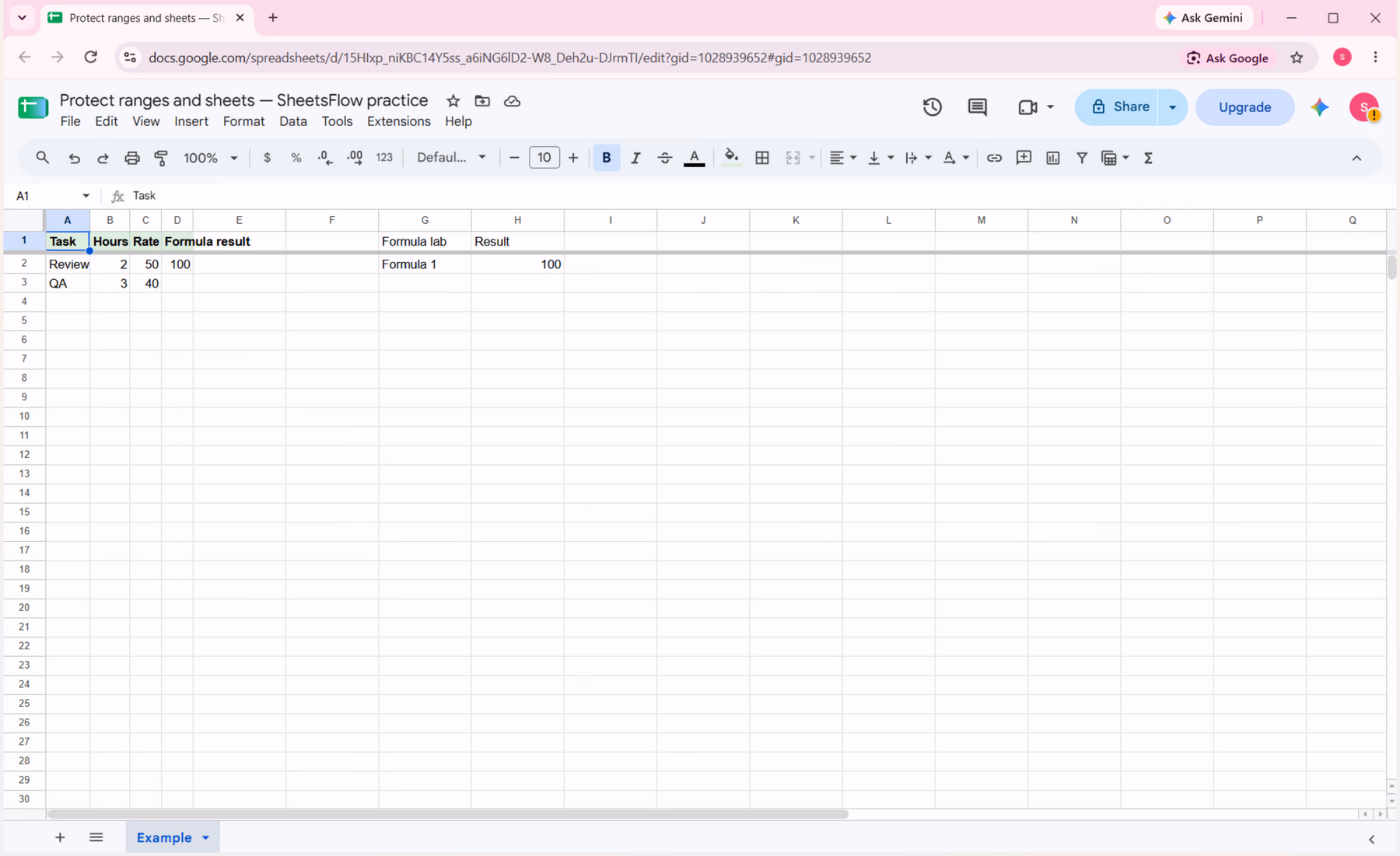The height and width of the screenshot is (856, 1400).
Task: Open the fill color picker
Action: pos(731,158)
